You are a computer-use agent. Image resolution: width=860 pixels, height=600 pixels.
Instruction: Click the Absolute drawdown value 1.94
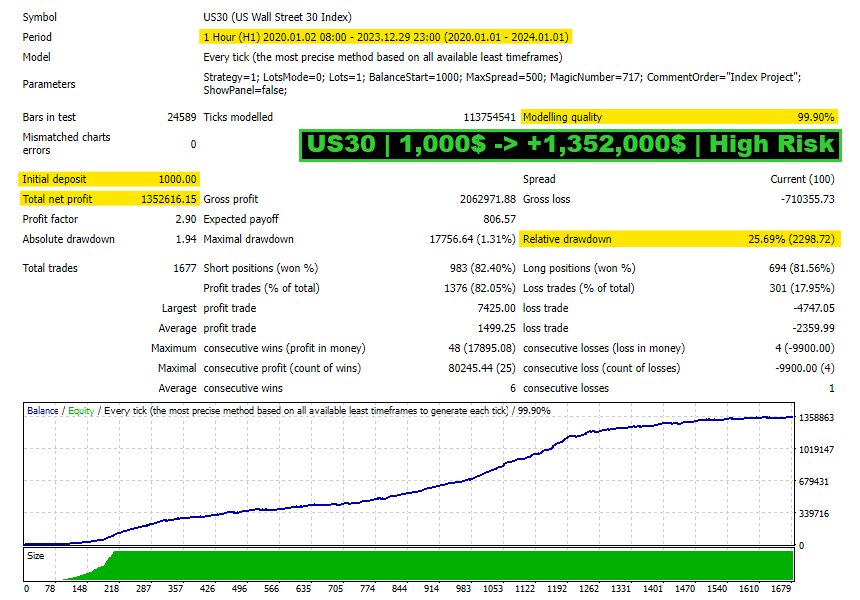coord(186,239)
